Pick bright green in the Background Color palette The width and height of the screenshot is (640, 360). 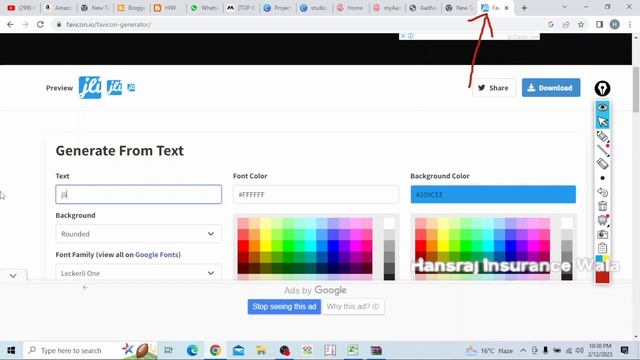click(x=465, y=245)
